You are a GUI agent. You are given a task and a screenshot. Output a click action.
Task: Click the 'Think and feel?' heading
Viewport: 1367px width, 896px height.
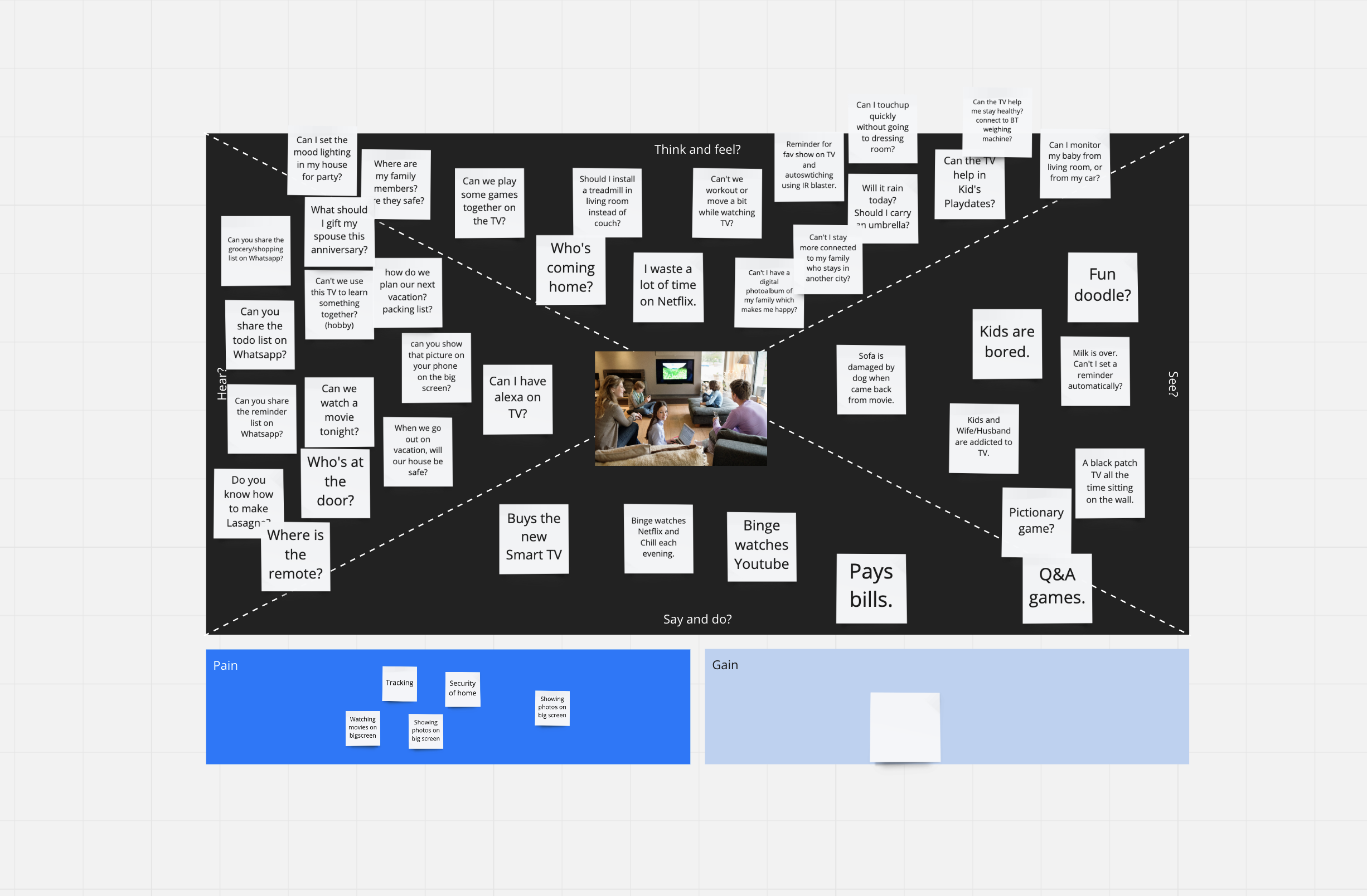(x=697, y=150)
